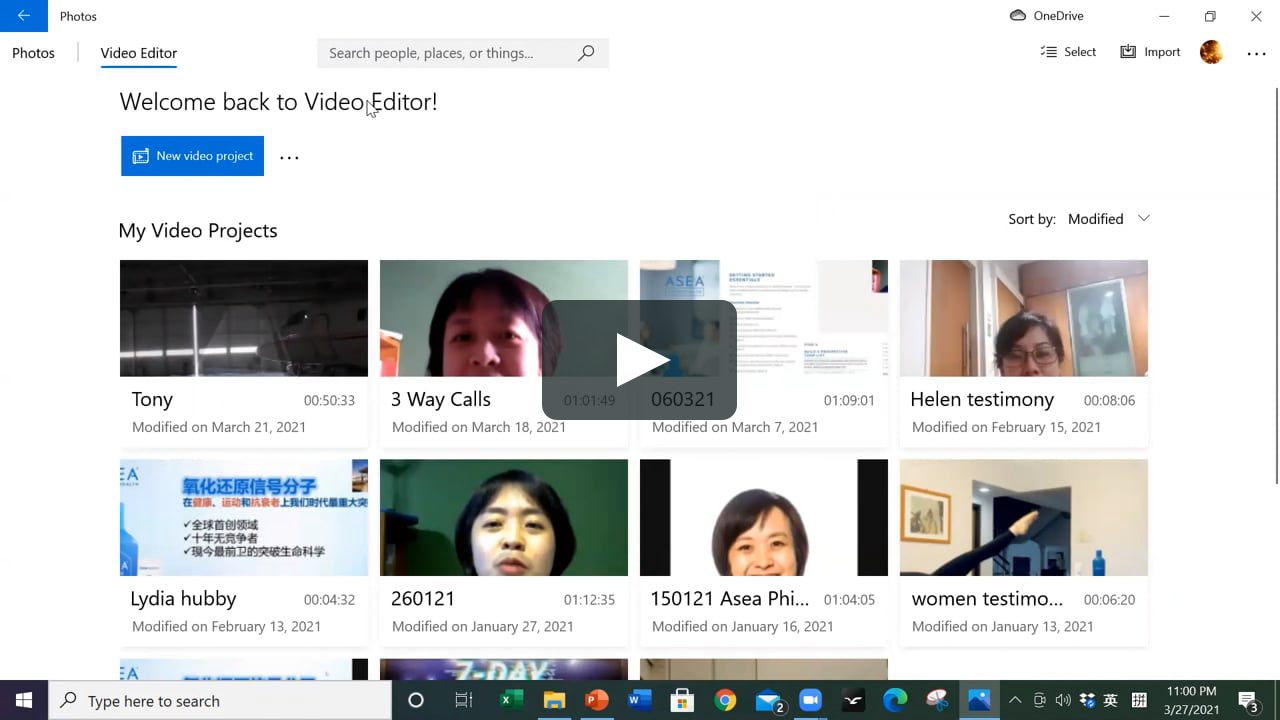Open the user account avatar
Screen dimensions: 1280x720
pyautogui.click(x=1211, y=52)
